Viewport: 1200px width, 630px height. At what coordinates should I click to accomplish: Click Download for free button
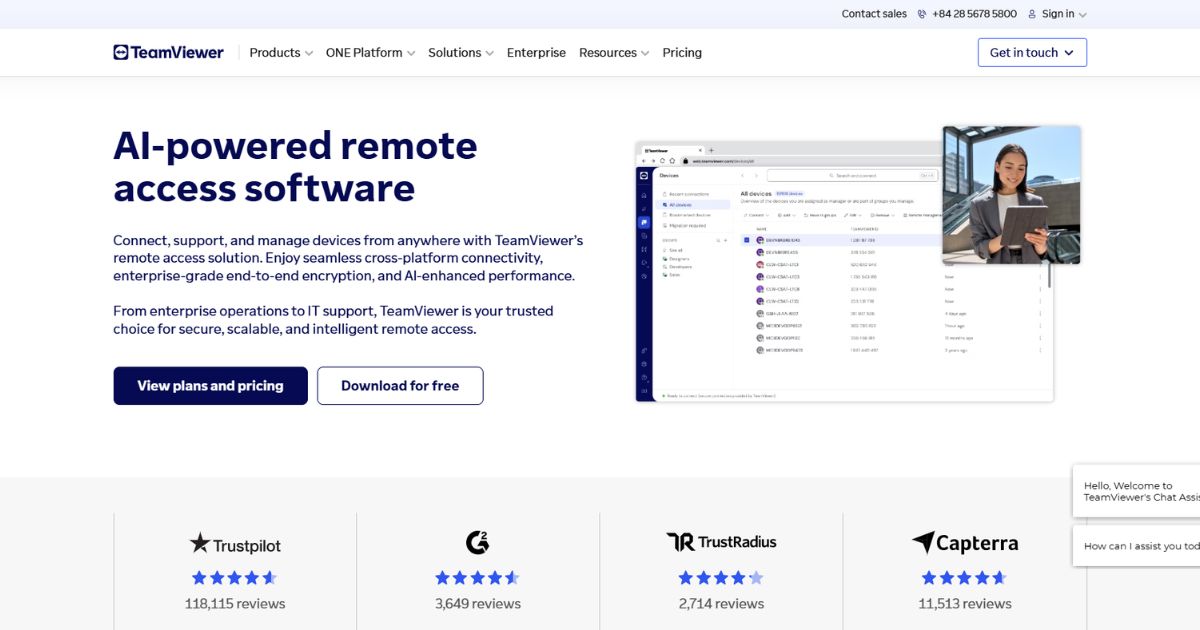(400, 386)
